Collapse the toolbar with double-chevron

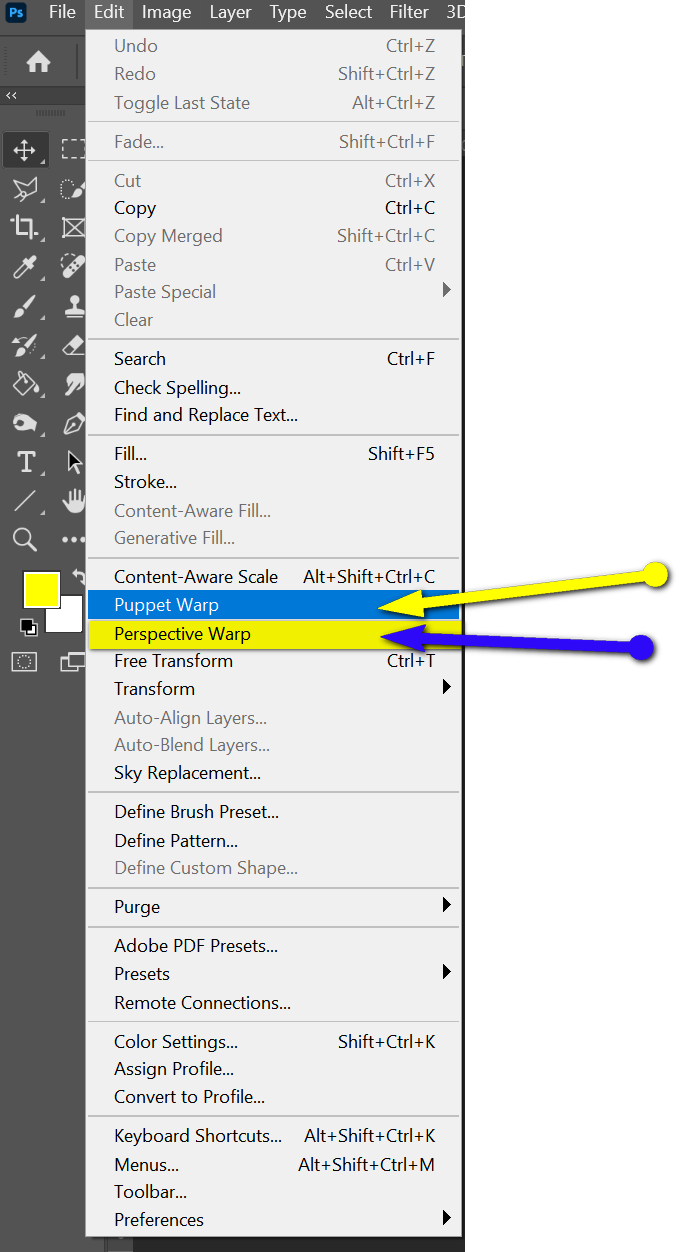click(12, 96)
